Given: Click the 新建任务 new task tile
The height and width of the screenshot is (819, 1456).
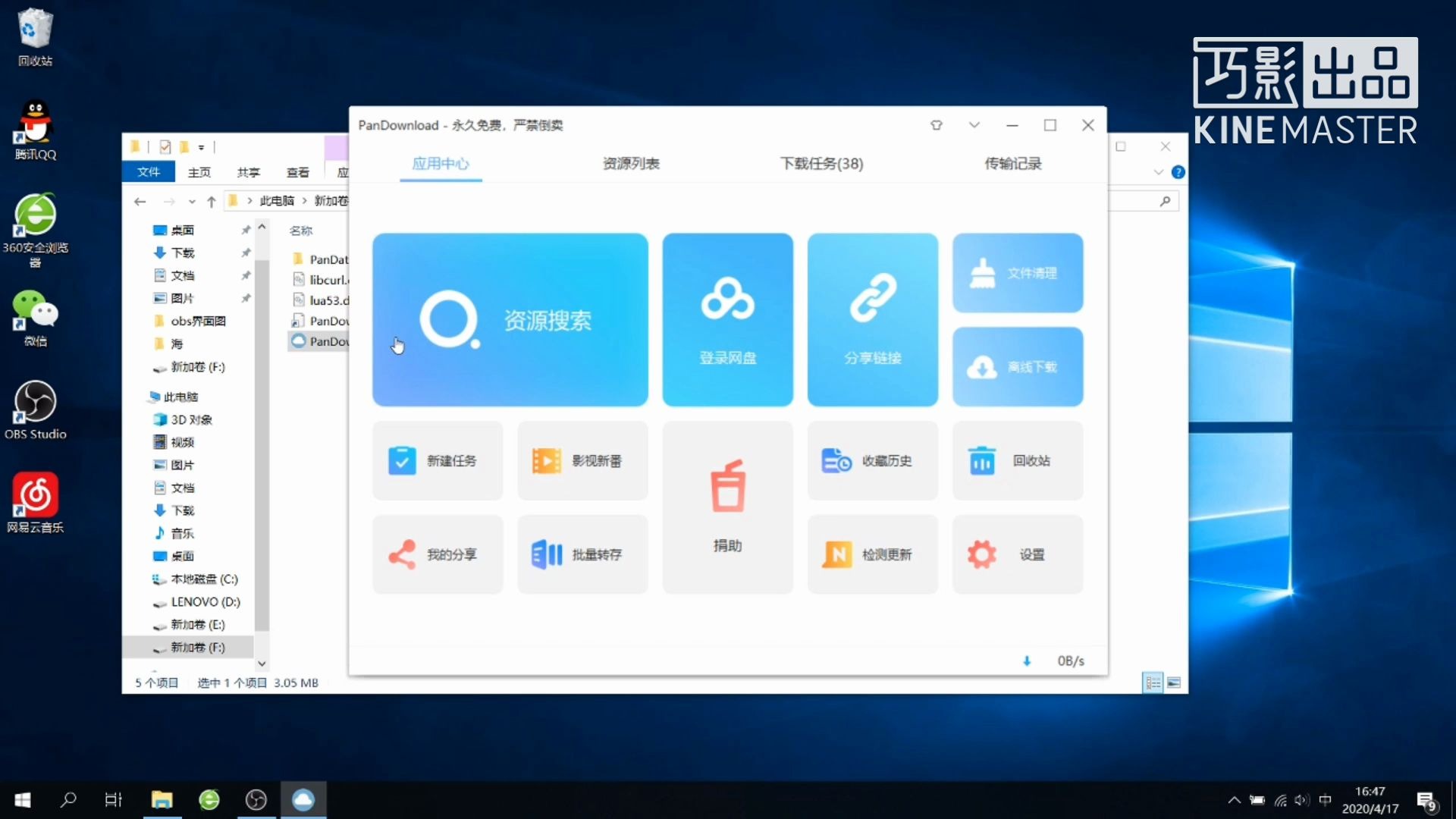Looking at the screenshot, I should (x=437, y=460).
